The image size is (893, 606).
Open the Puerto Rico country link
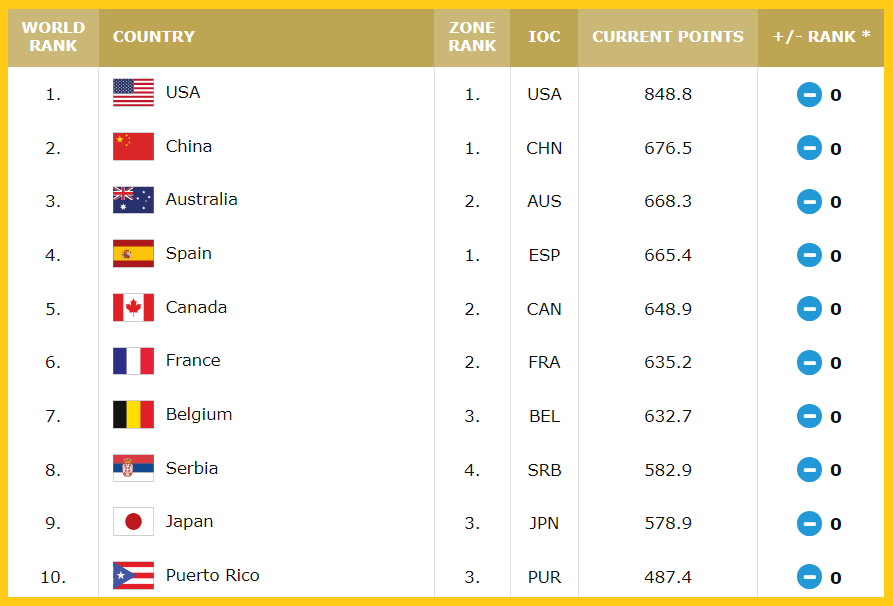[x=212, y=575]
